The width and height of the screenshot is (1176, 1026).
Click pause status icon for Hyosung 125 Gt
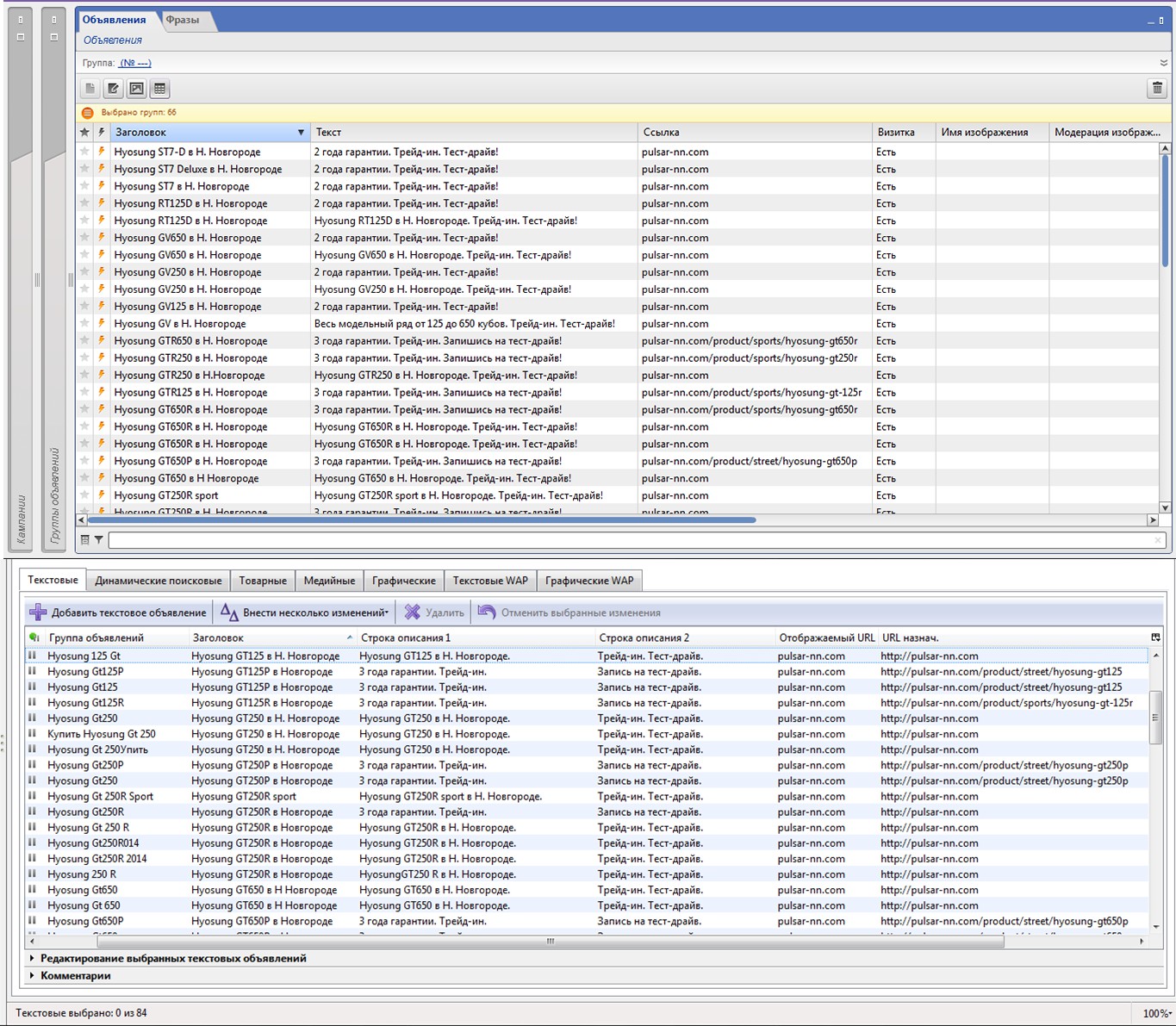32,656
